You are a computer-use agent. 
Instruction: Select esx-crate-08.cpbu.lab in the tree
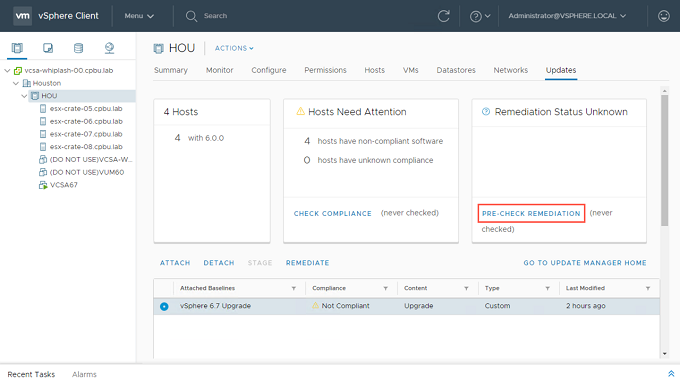click(x=86, y=147)
